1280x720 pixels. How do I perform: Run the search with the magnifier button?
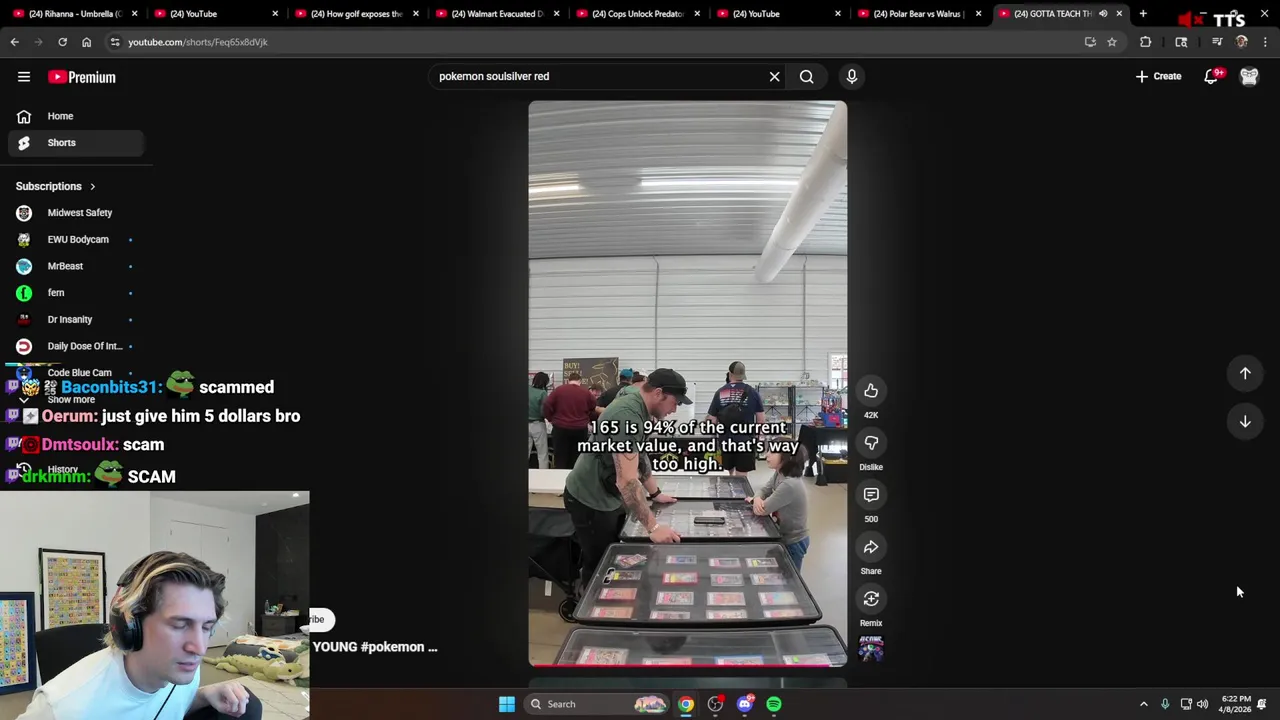click(806, 76)
